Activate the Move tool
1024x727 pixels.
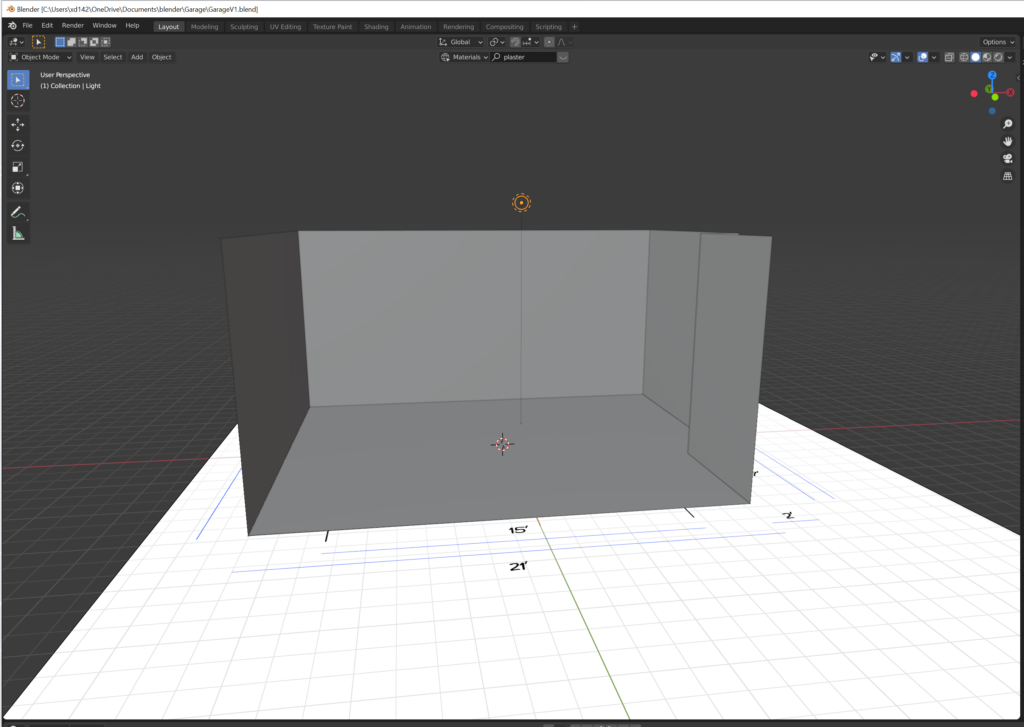click(x=18, y=125)
